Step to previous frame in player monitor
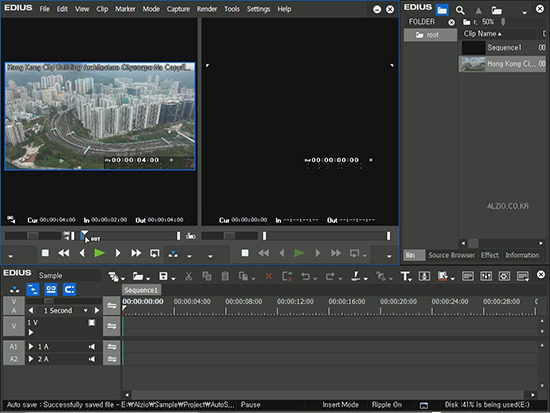This screenshot has width=550, height=413. point(82,253)
